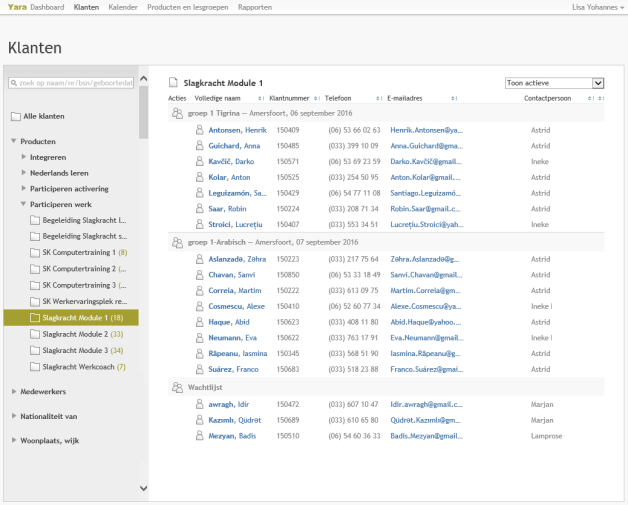Screen dimensions: 628x505
Task: Click the group icon for groep 1 Tigrina
Action: [x=177, y=114]
